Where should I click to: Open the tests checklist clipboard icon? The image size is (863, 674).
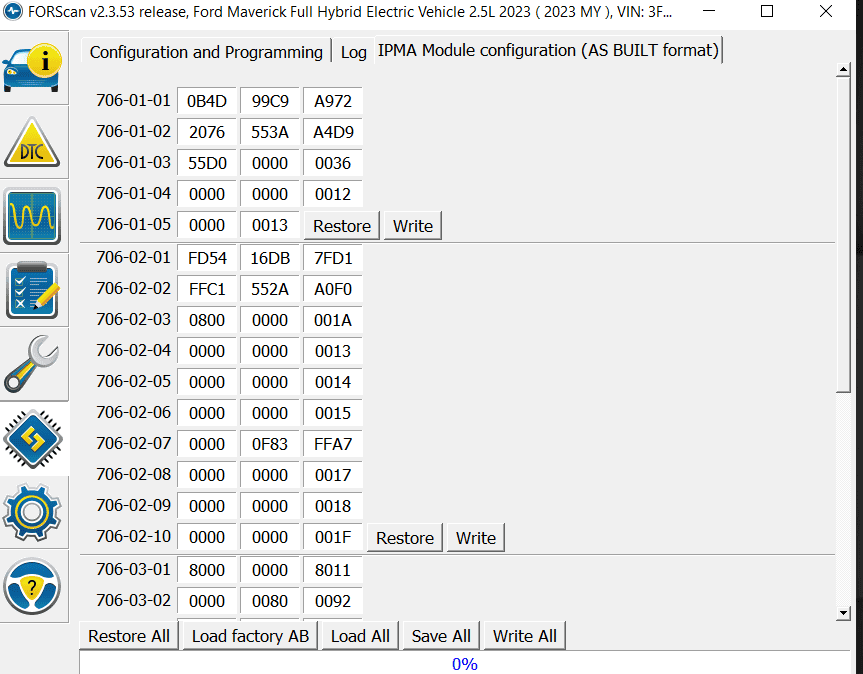(32, 290)
